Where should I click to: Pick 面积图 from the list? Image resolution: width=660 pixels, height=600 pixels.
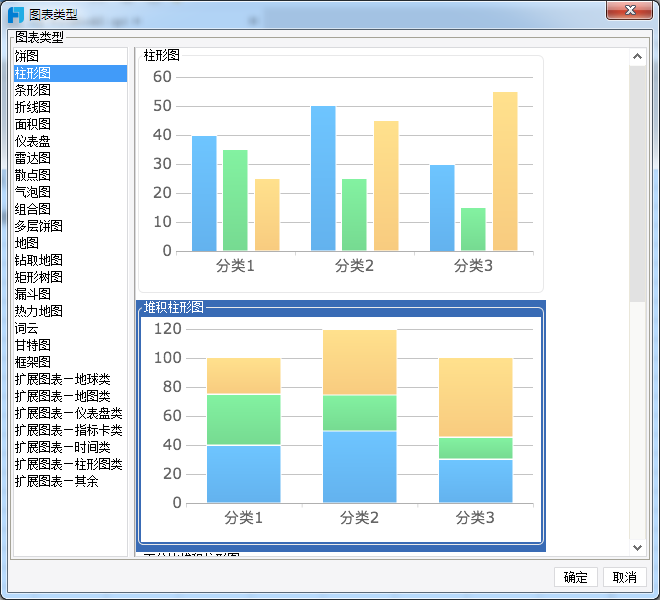point(70,124)
